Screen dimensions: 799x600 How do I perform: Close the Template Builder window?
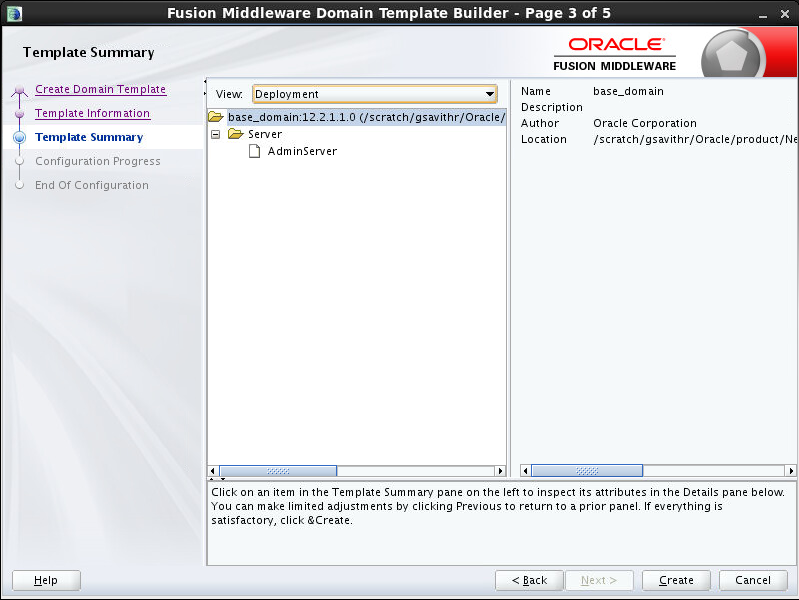(x=785, y=14)
